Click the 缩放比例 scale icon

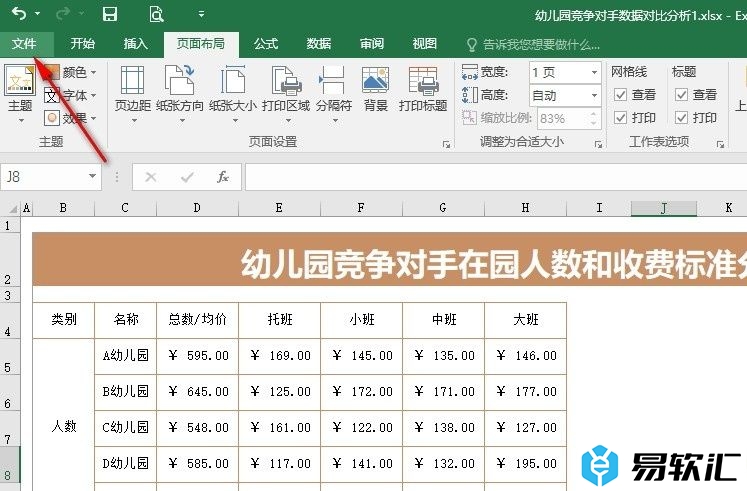(x=469, y=118)
